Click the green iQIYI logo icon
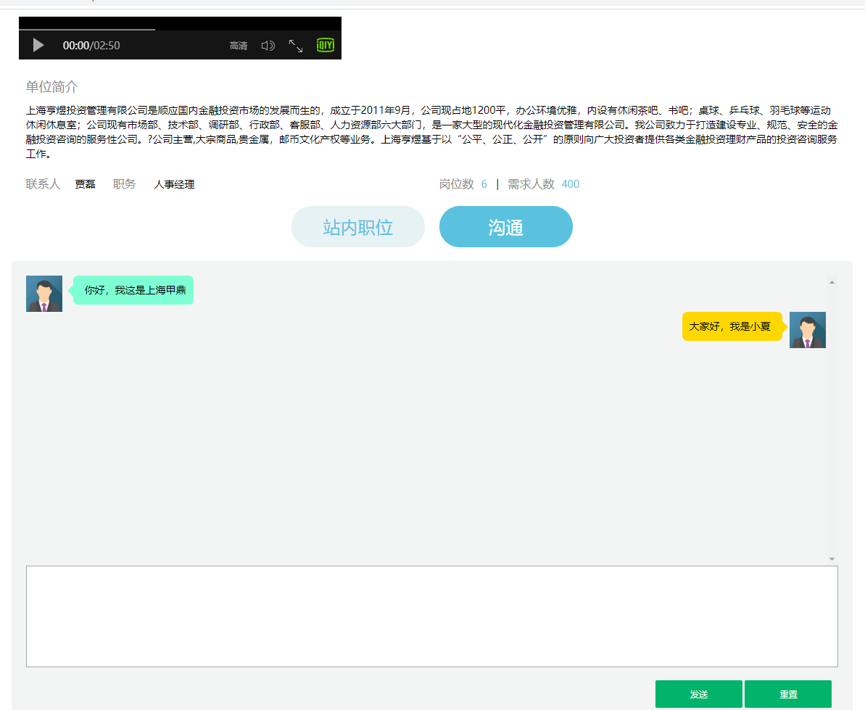 (x=325, y=45)
